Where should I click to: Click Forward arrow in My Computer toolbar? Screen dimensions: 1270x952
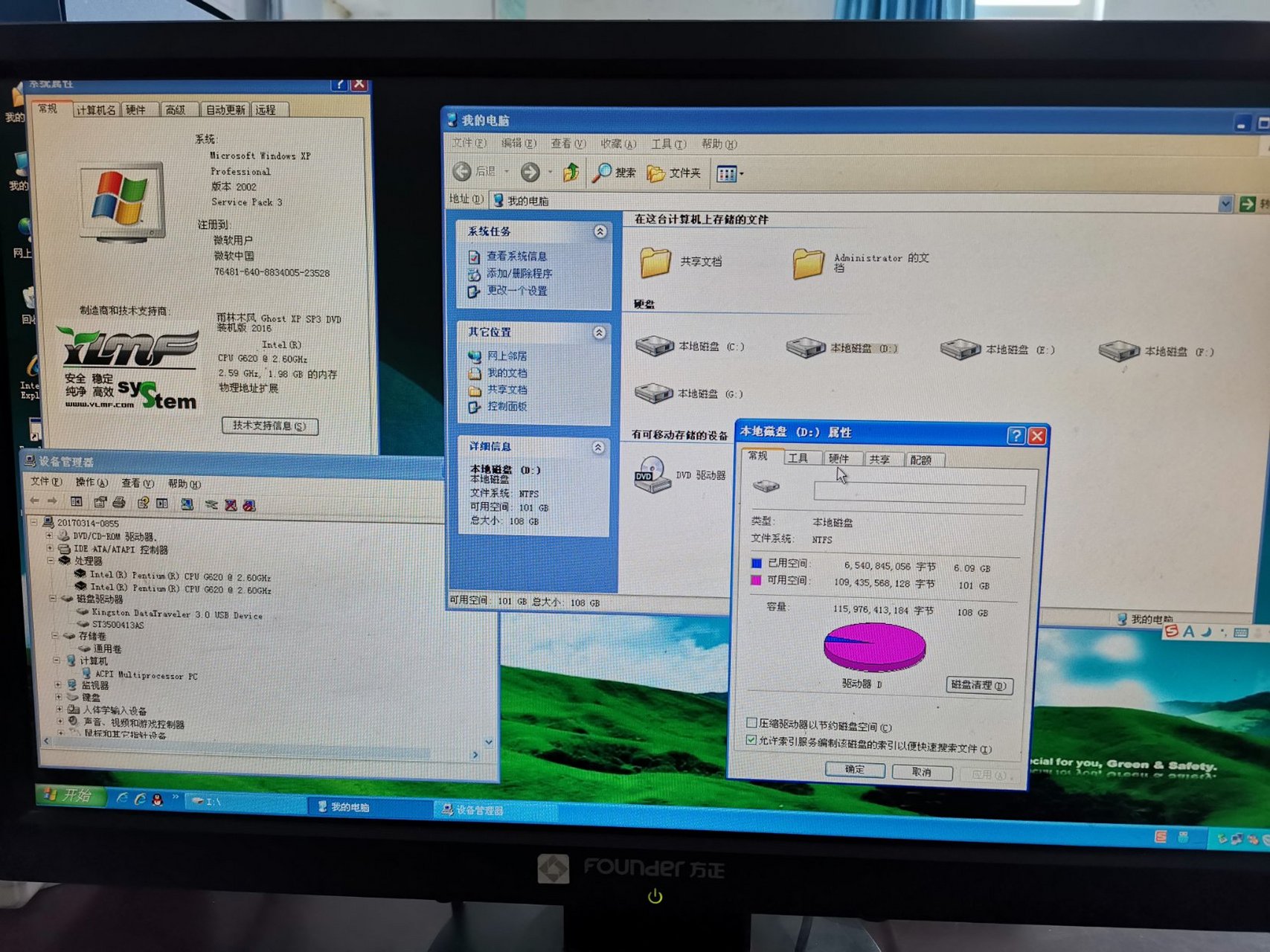[x=530, y=173]
